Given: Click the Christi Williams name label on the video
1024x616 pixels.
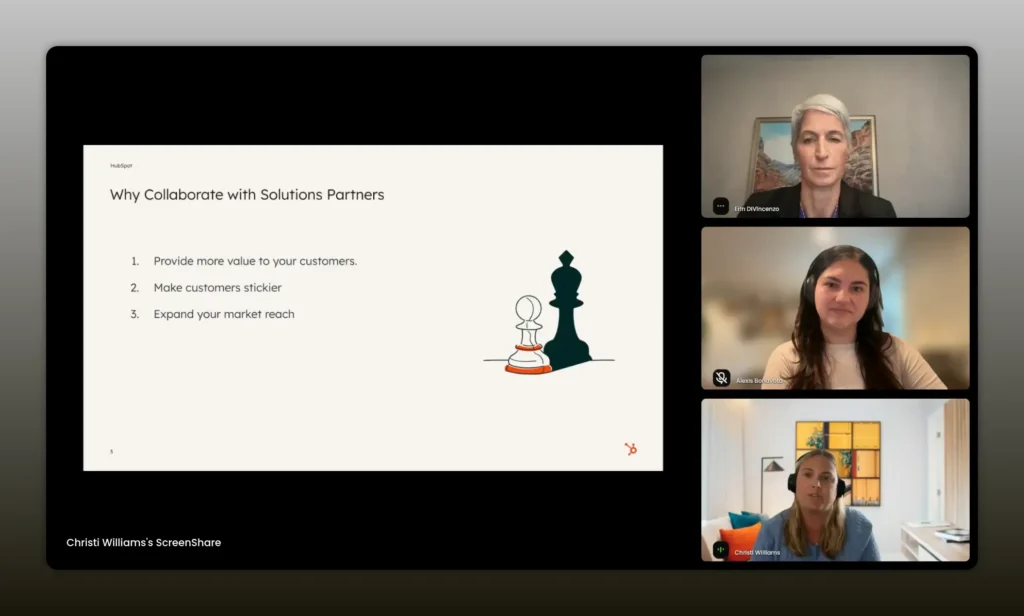Looking at the screenshot, I should (x=757, y=552).
